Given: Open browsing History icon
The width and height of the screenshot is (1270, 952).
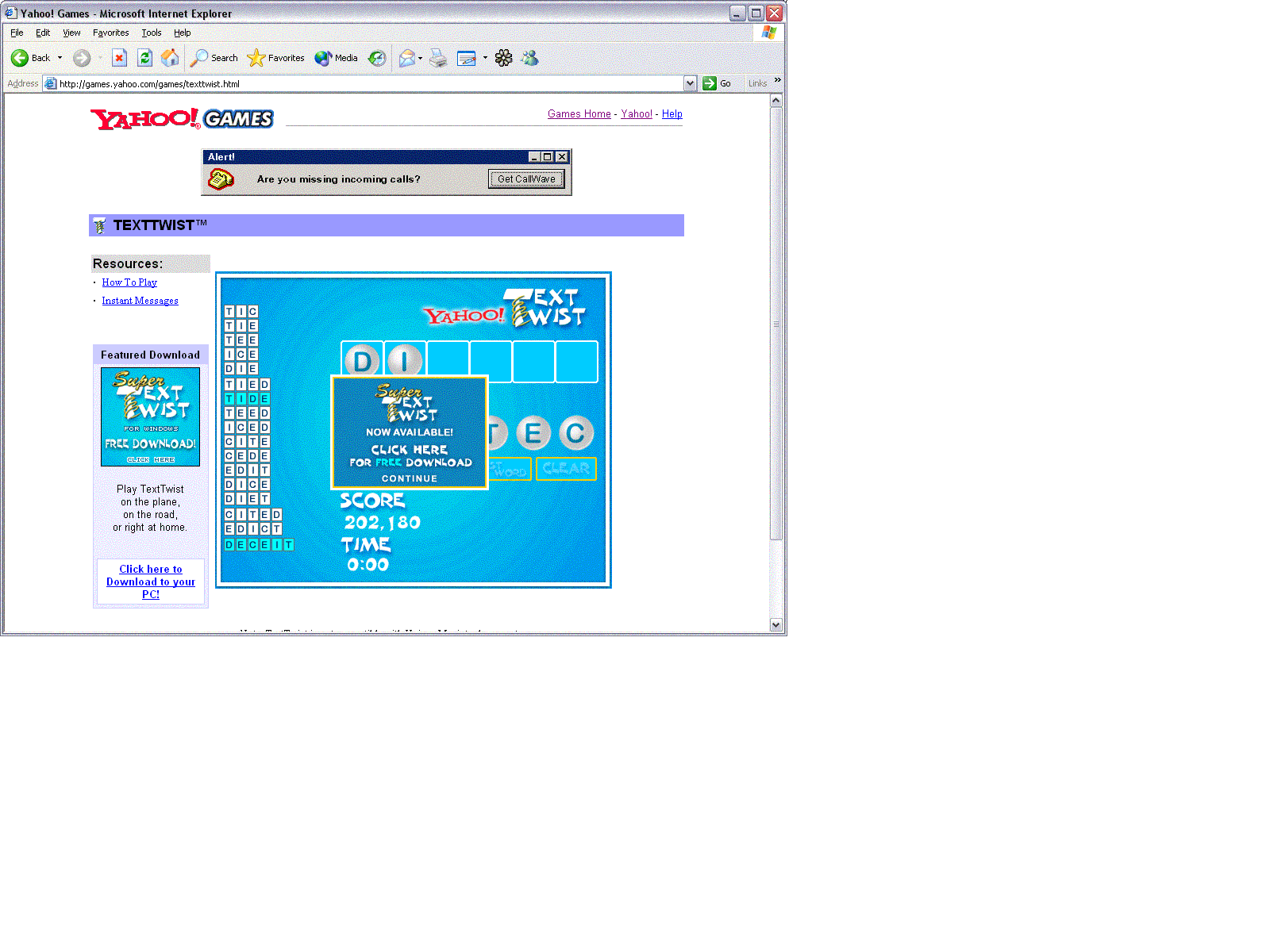Looking at the screenshot, I should click(x=377, y=58).
